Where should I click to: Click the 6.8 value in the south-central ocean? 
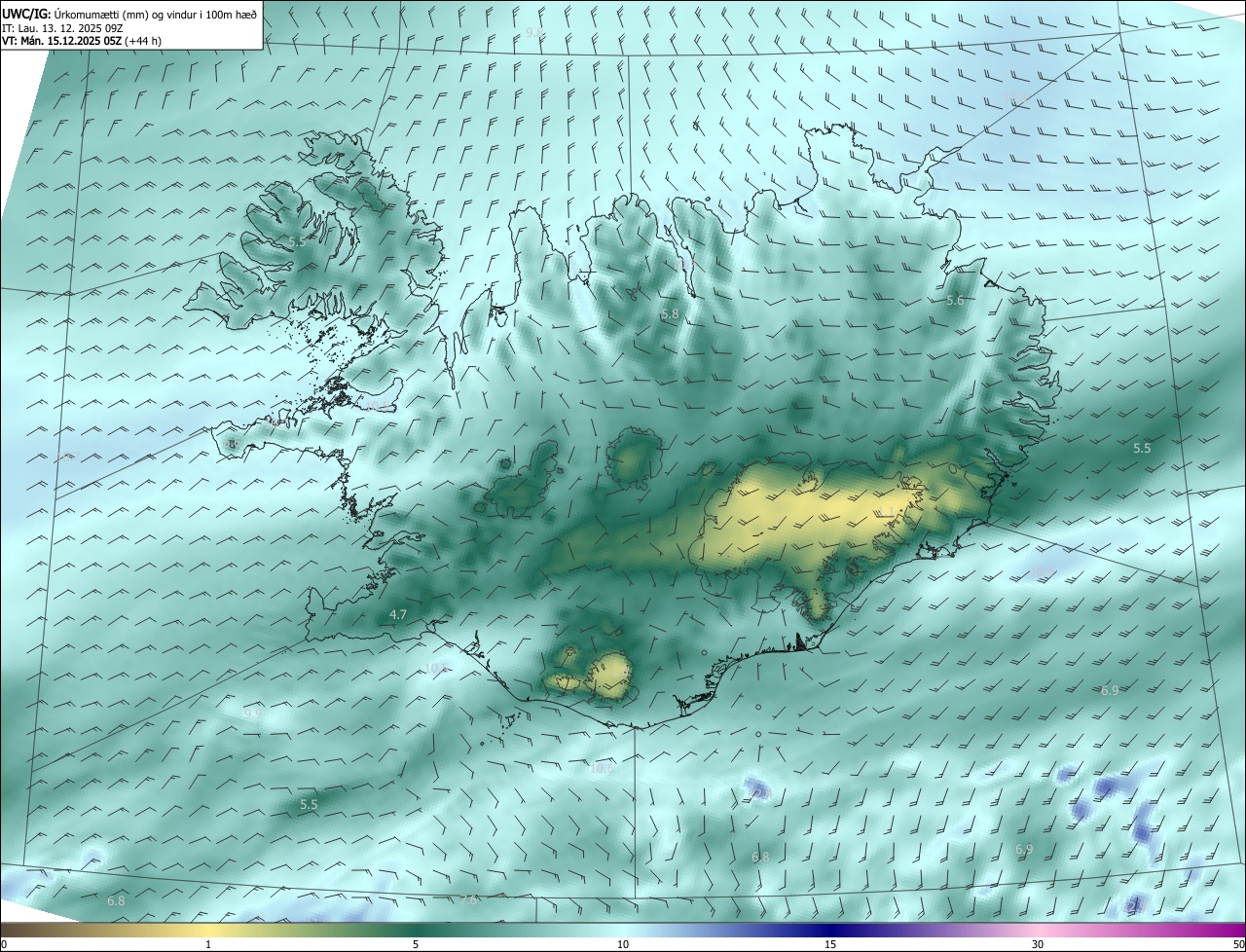coord(760,858)
